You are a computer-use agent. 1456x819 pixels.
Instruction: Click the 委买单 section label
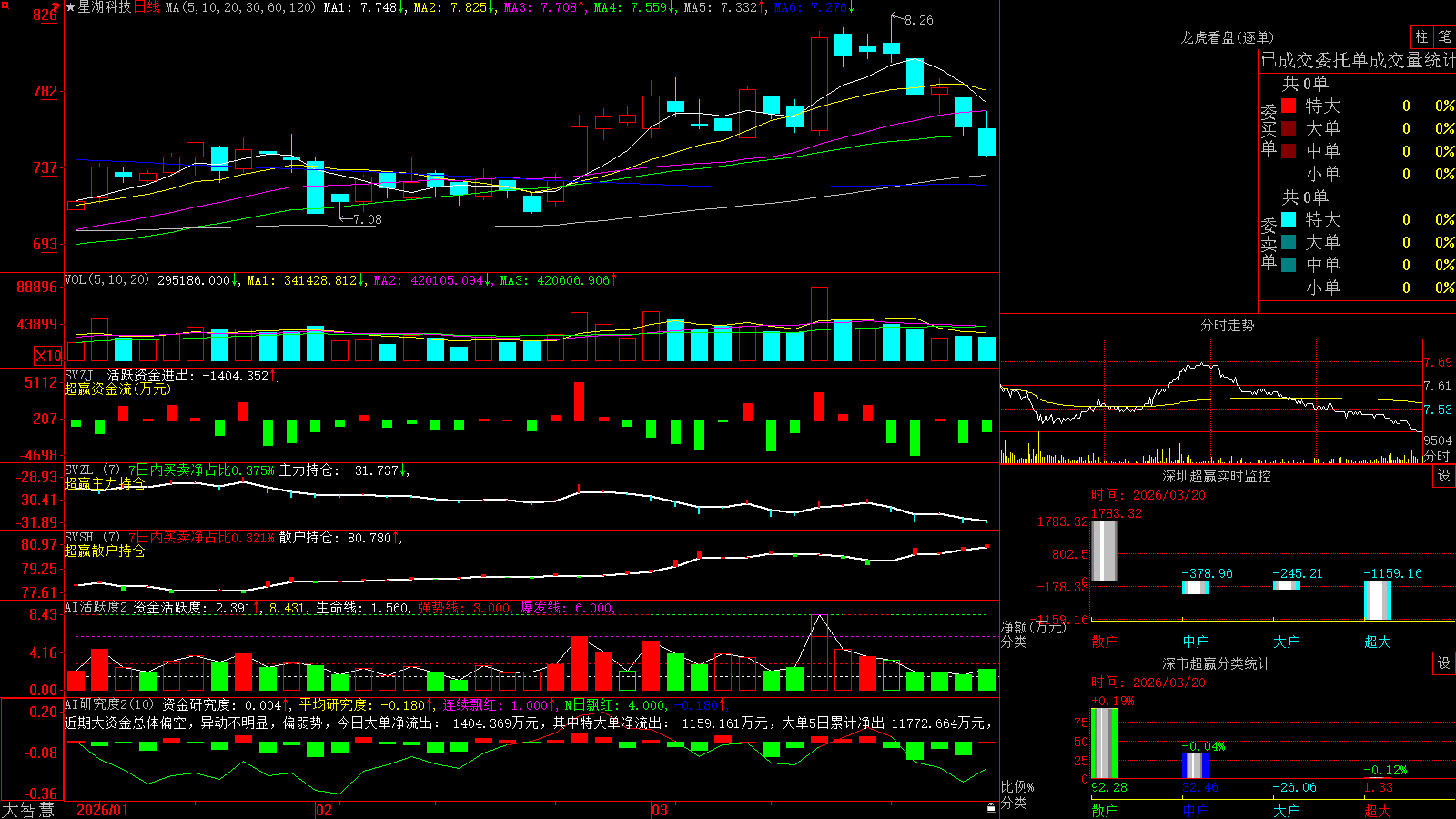tap(1269, 129)
